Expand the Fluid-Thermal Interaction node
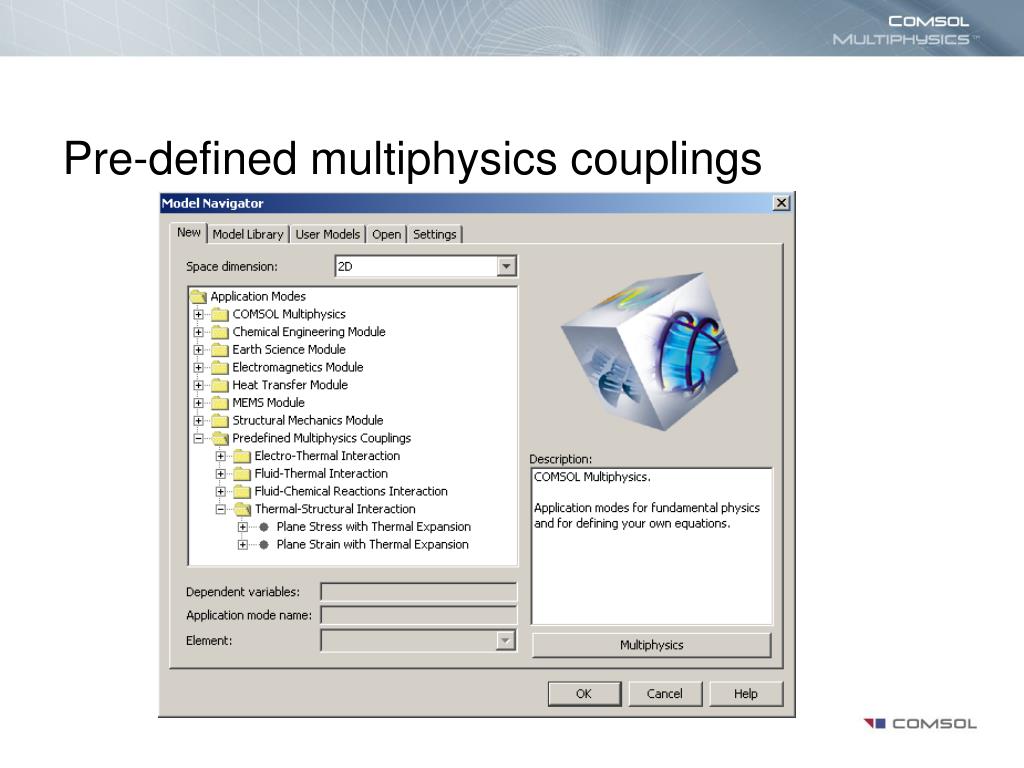 [x=221, y=473]
